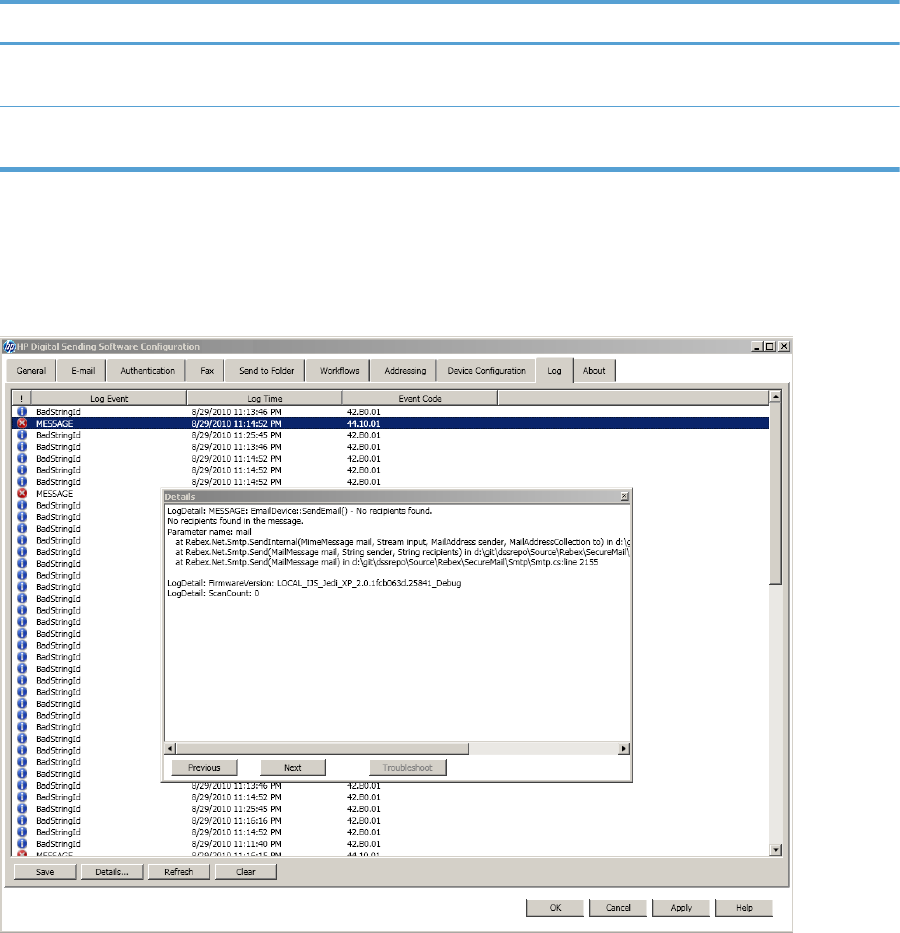Viewport: 900px width, 933px height.
Task: Click the Cancel button
Action: pos(618,907)
